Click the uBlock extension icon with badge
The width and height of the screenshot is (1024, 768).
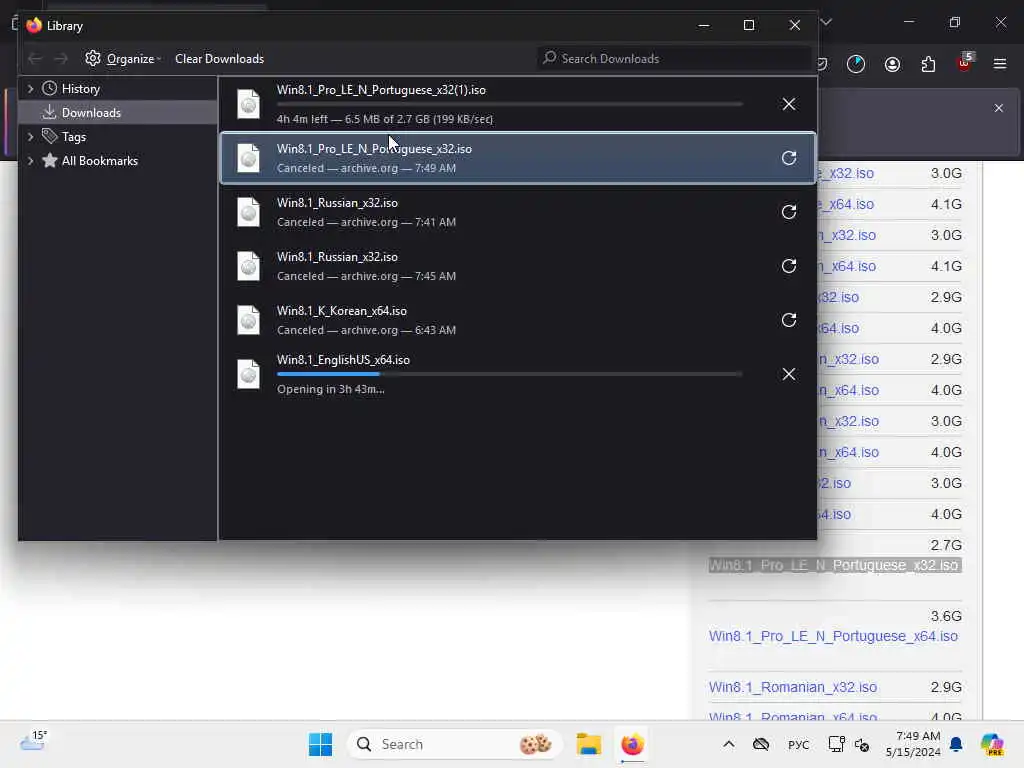[x=965, y=63]
